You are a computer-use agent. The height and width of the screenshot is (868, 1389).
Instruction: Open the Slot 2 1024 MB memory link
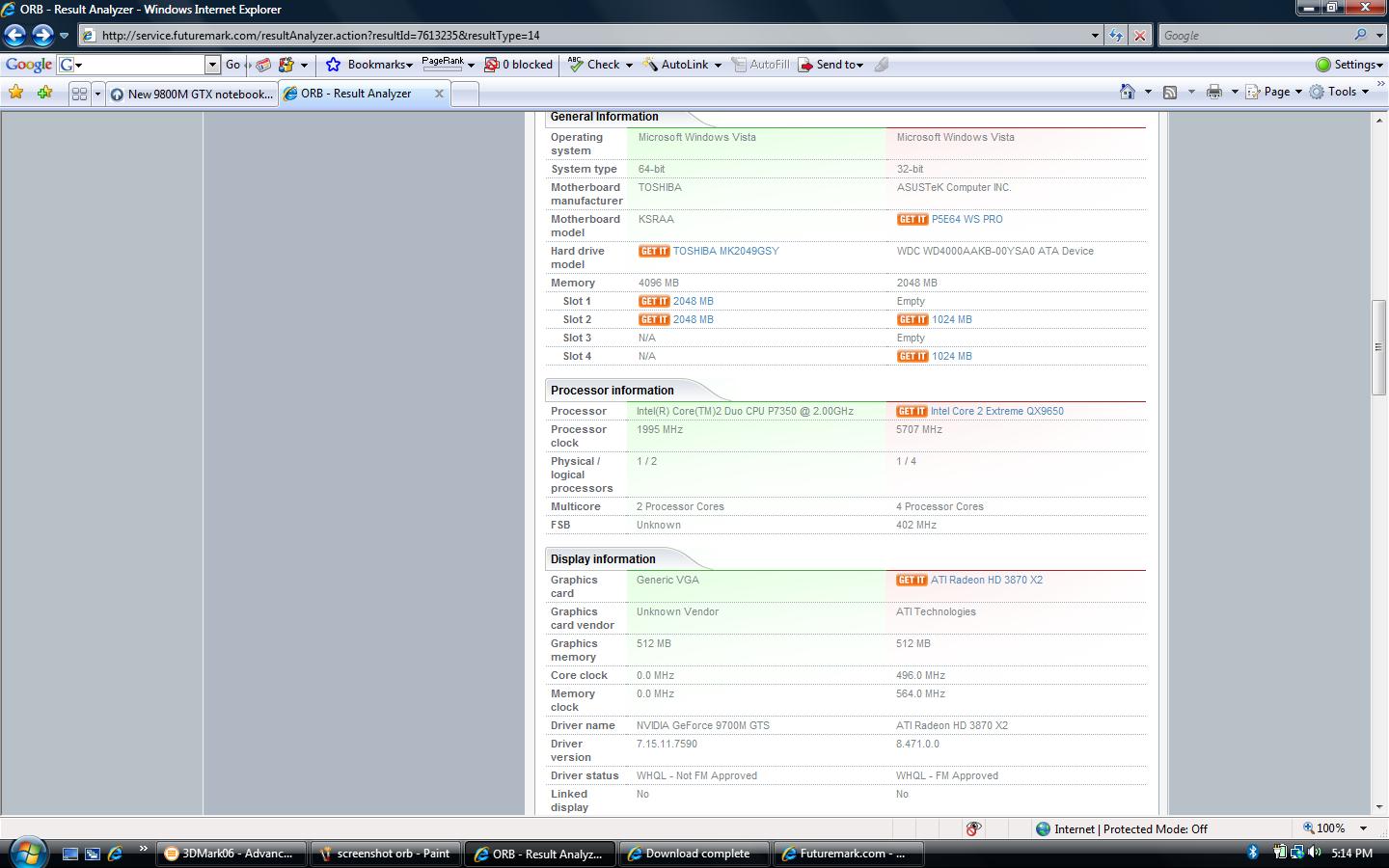coord(951,319)
